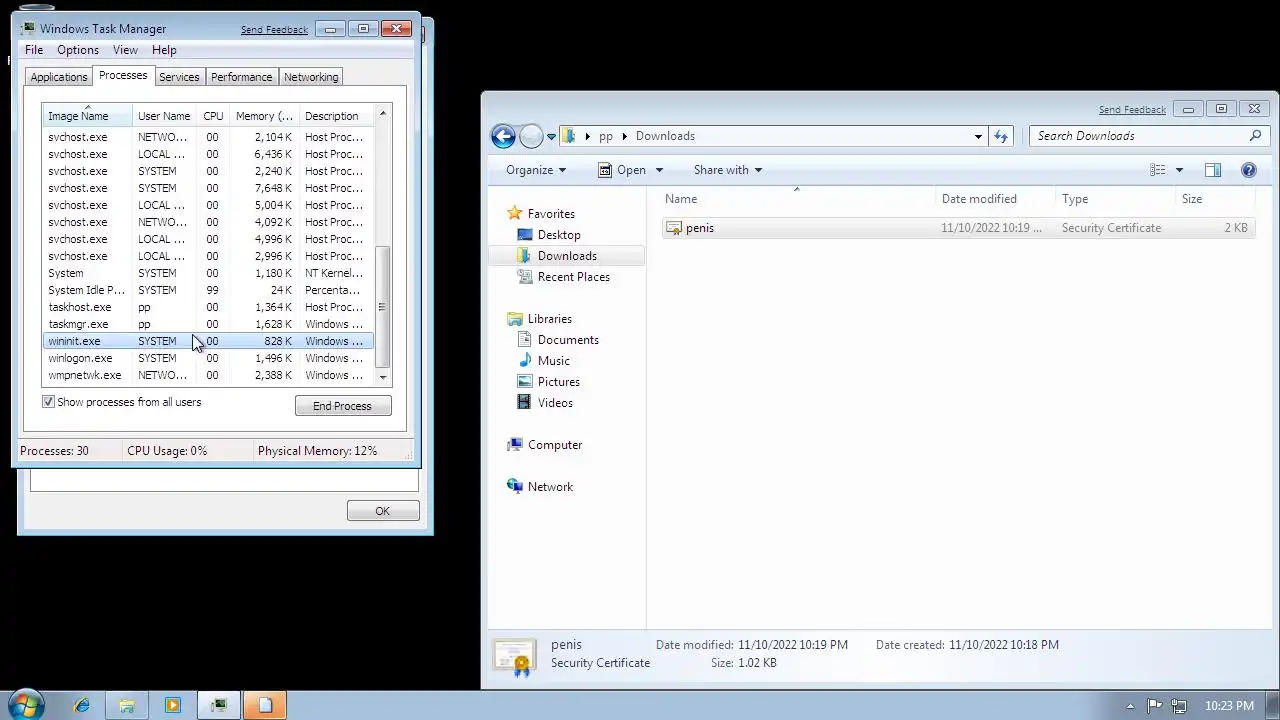Viewport: 1280px width, 720px height.
Task: Show hidden tray icons arrow
Action: point(1130,706)
